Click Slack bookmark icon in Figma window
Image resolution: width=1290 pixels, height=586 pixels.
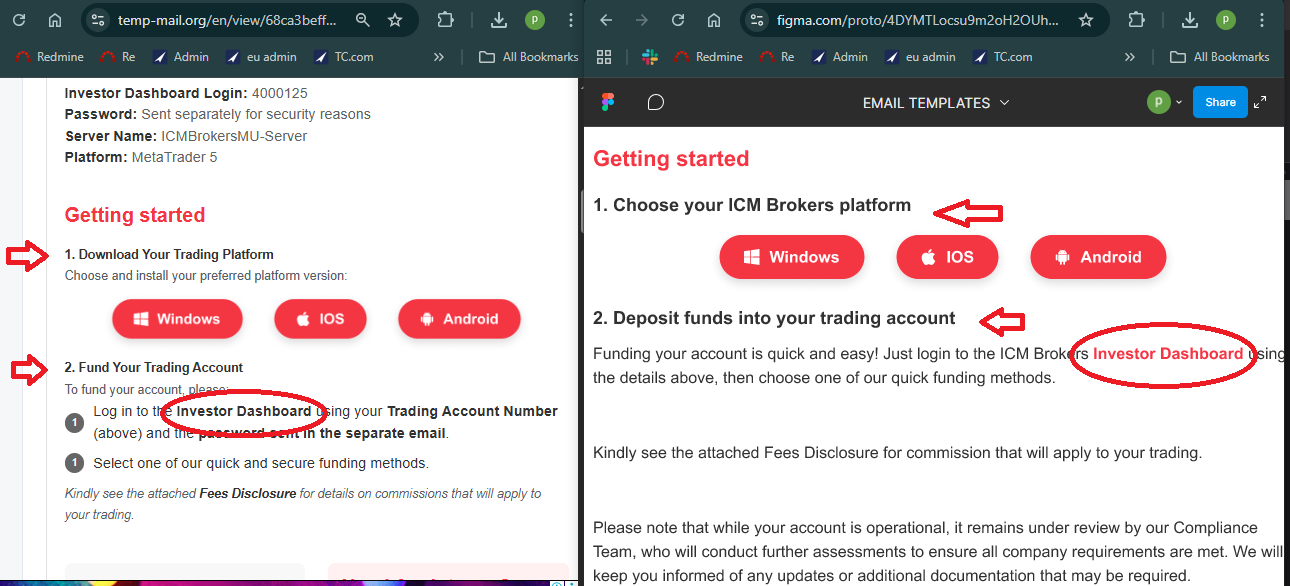pyautogui.click(x=649, y=57)
